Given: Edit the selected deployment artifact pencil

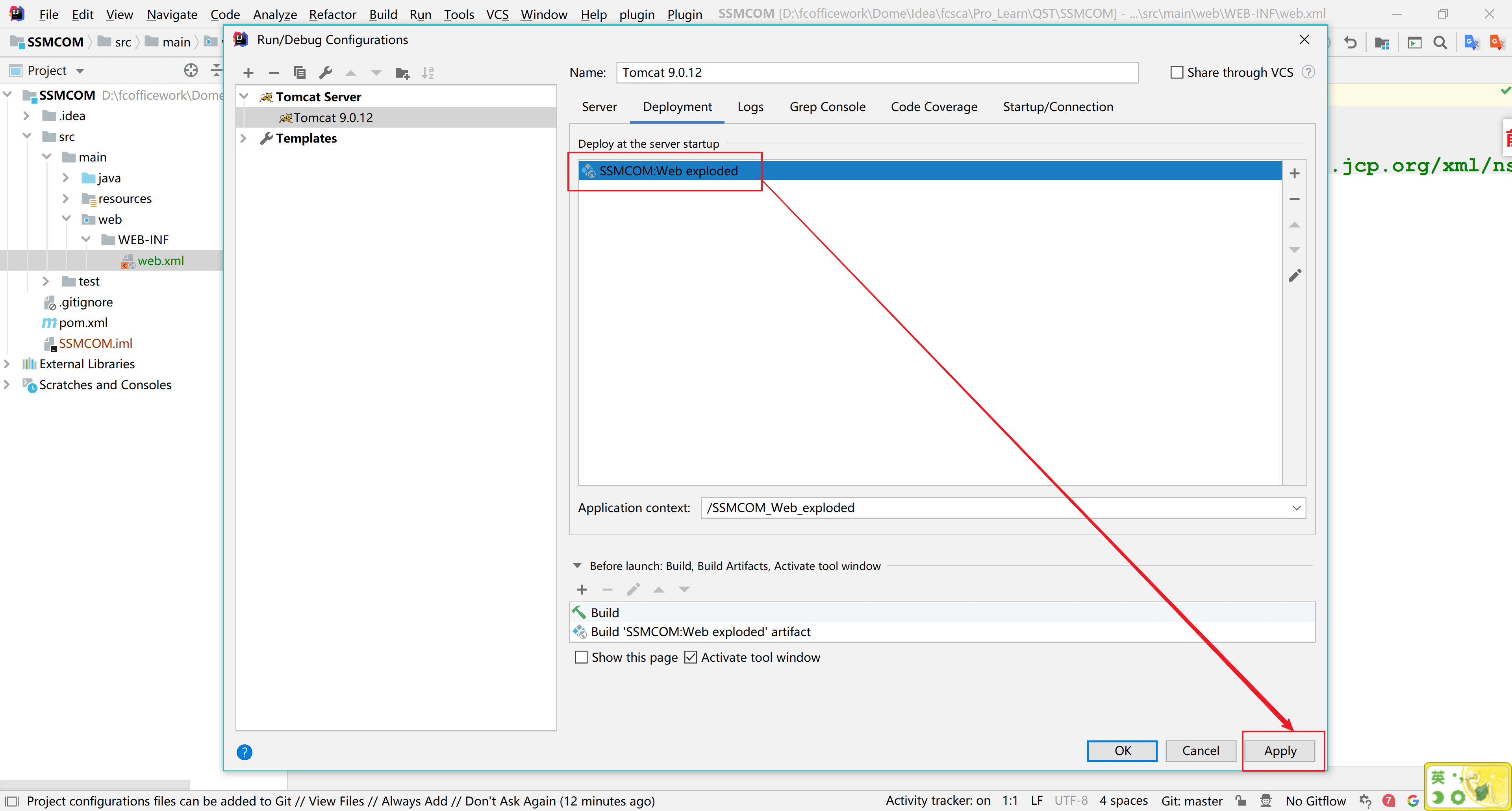Looking at the screenshot, I should point(1294,275).
